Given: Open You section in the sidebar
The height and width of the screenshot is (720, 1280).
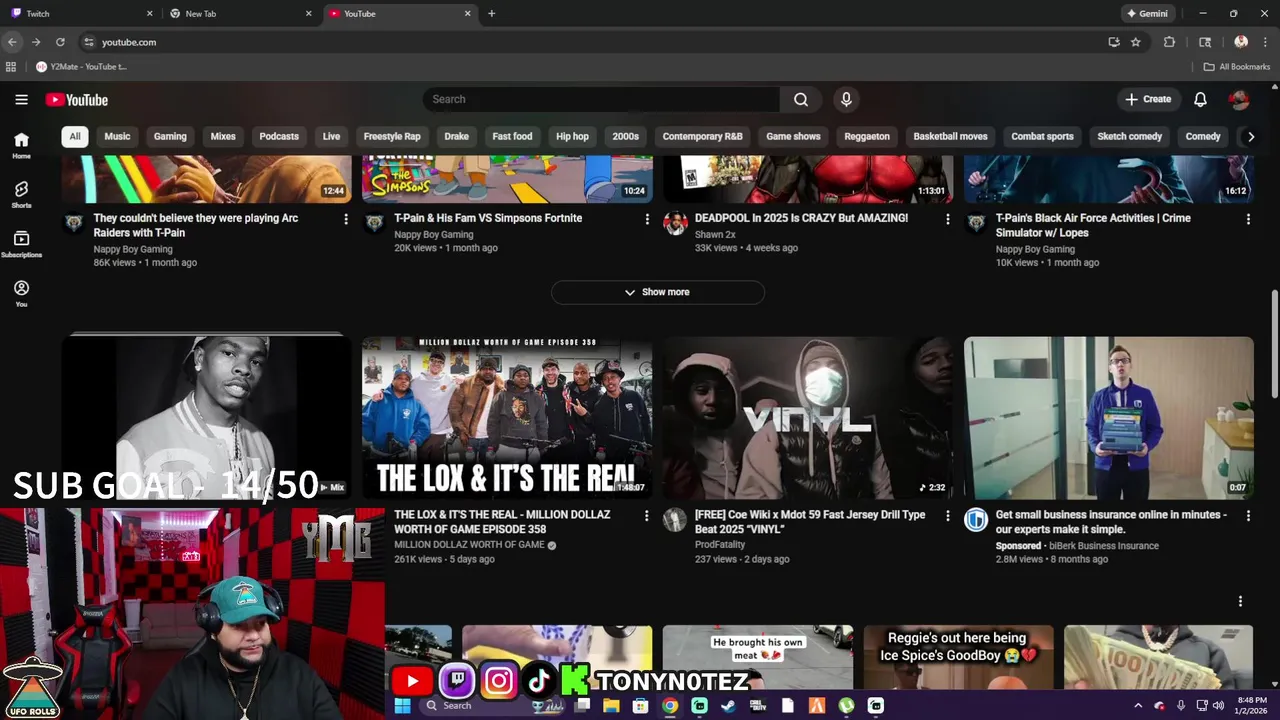Looking at the screenshot, I should click(21, 293).
